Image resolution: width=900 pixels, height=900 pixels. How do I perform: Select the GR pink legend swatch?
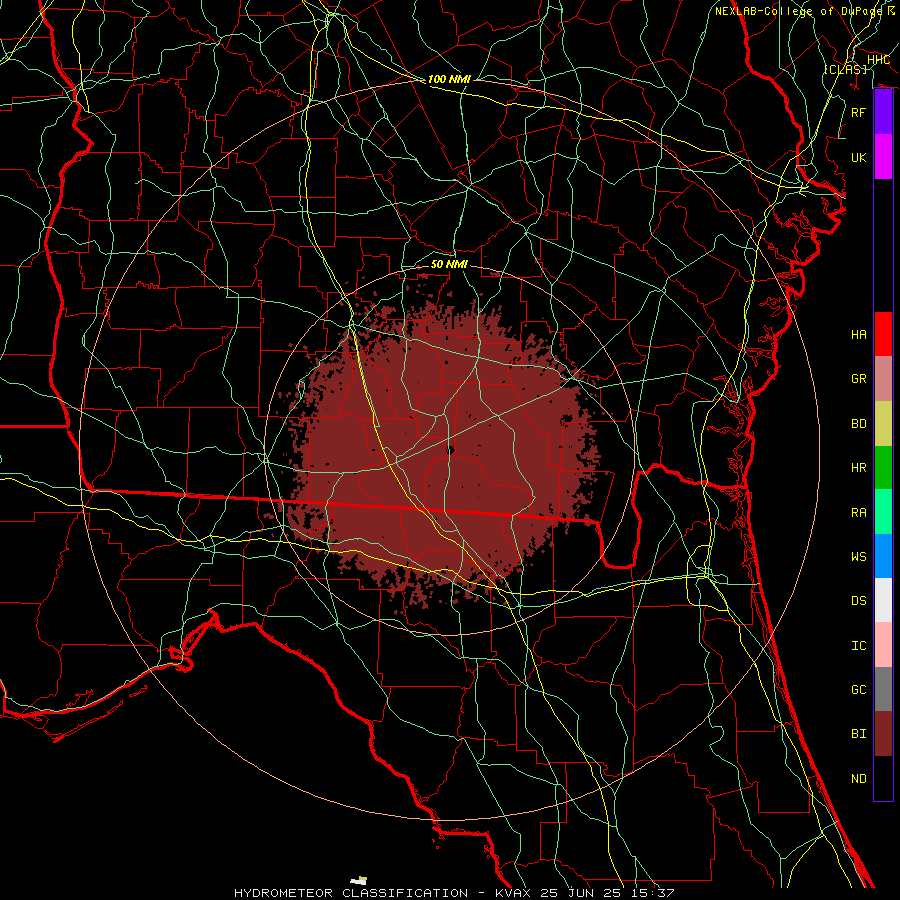click(883, 379)
